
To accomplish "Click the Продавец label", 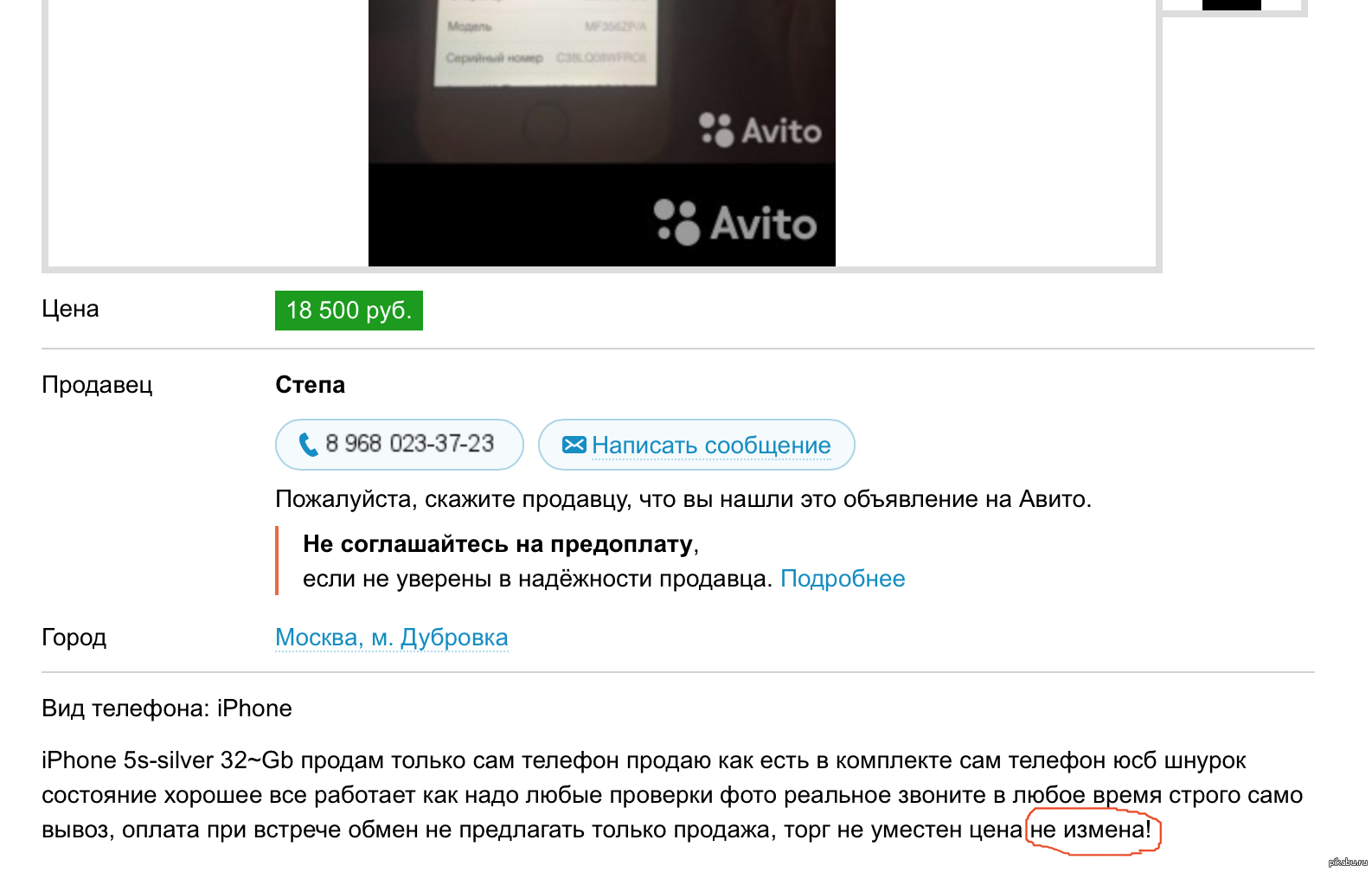I will tap(97, 385).
